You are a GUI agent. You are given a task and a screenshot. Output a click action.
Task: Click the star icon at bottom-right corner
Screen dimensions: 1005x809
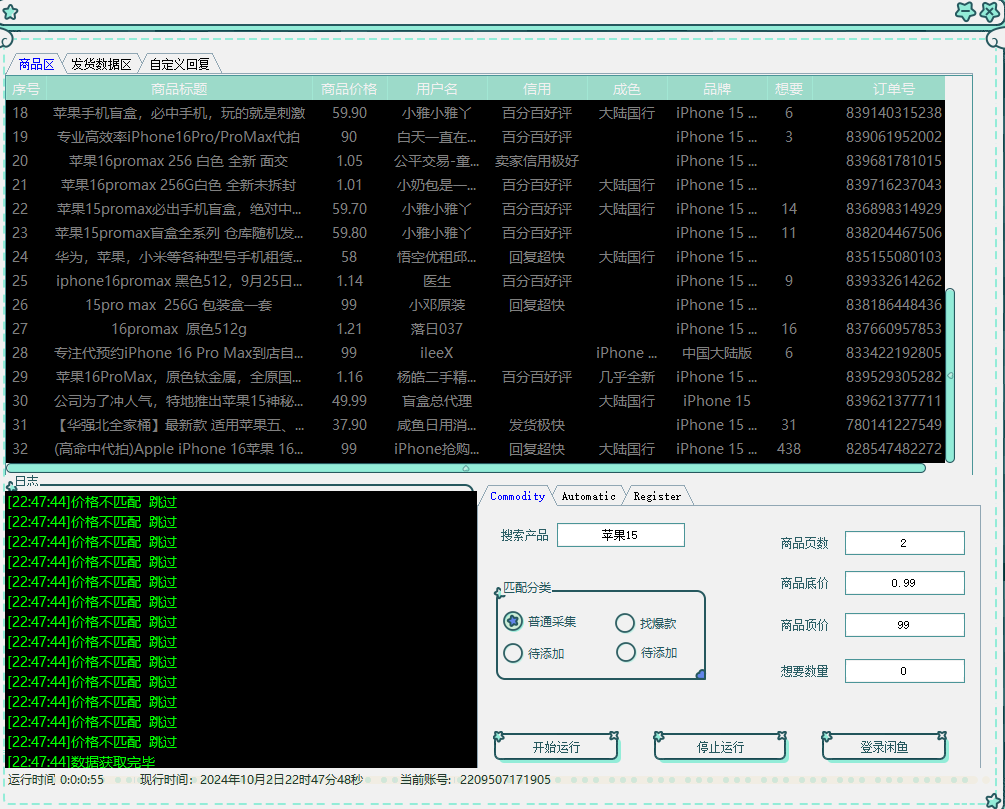pyautogui.click(x=991, y=799)
